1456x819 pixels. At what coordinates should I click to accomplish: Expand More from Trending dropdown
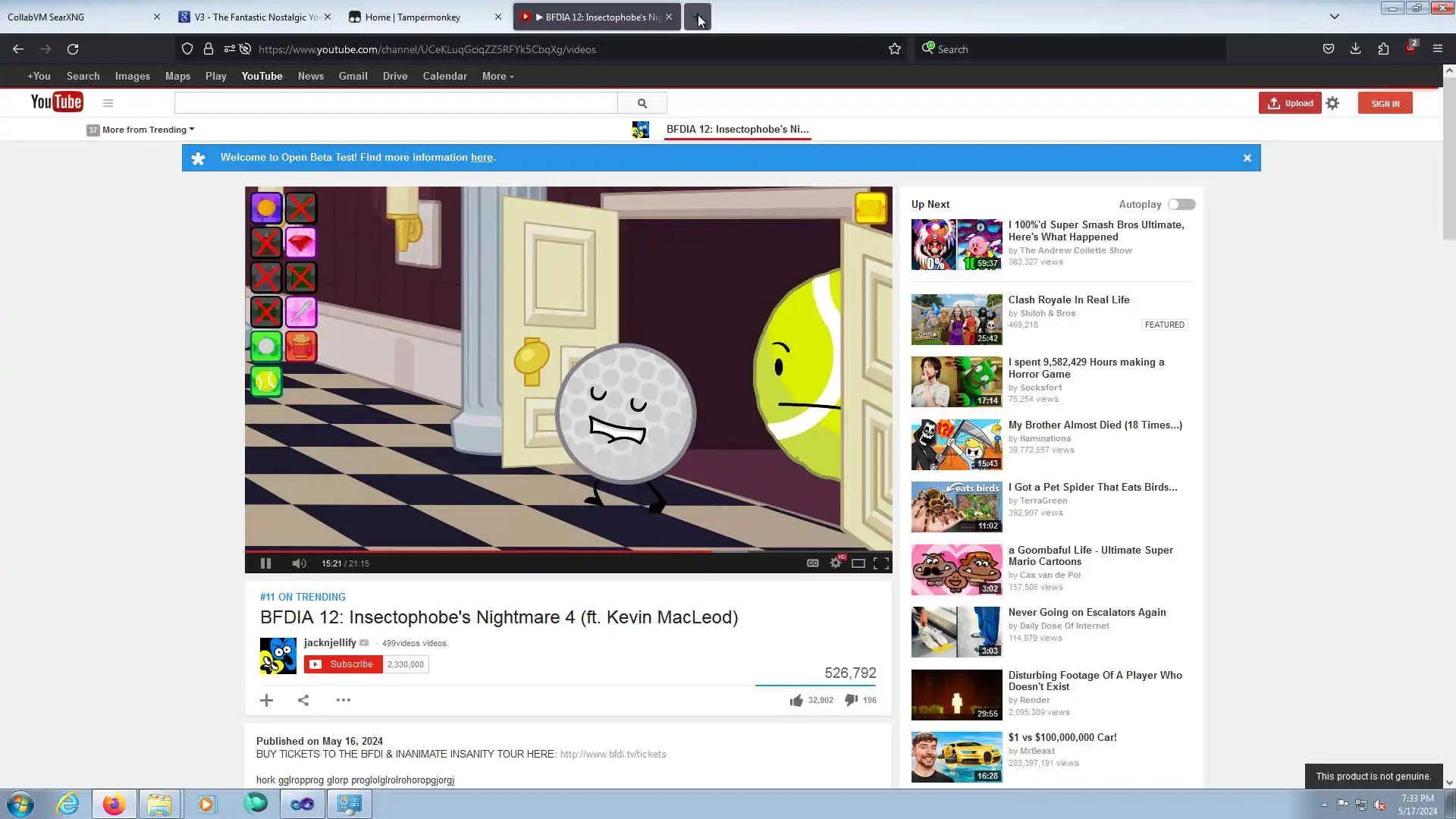(144, 130)
